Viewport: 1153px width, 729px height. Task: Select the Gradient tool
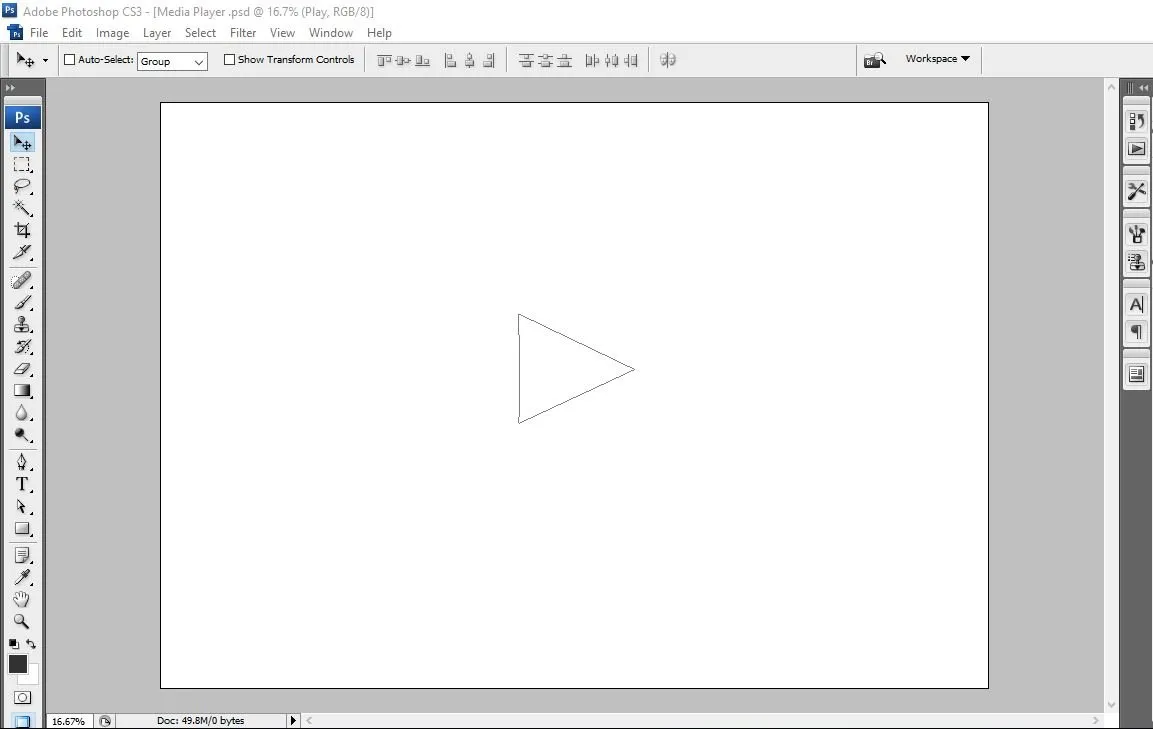[22, 391]
